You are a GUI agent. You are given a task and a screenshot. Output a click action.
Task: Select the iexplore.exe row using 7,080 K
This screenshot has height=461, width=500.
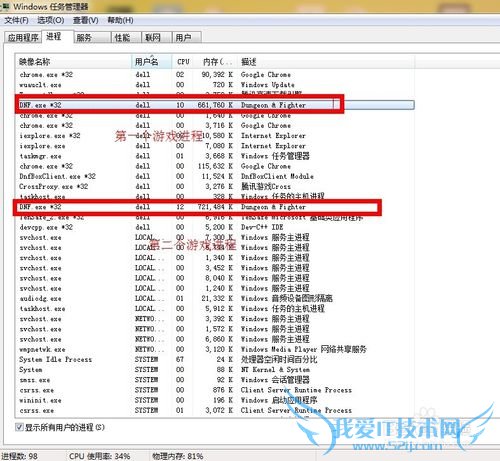[x=215, y=146]
